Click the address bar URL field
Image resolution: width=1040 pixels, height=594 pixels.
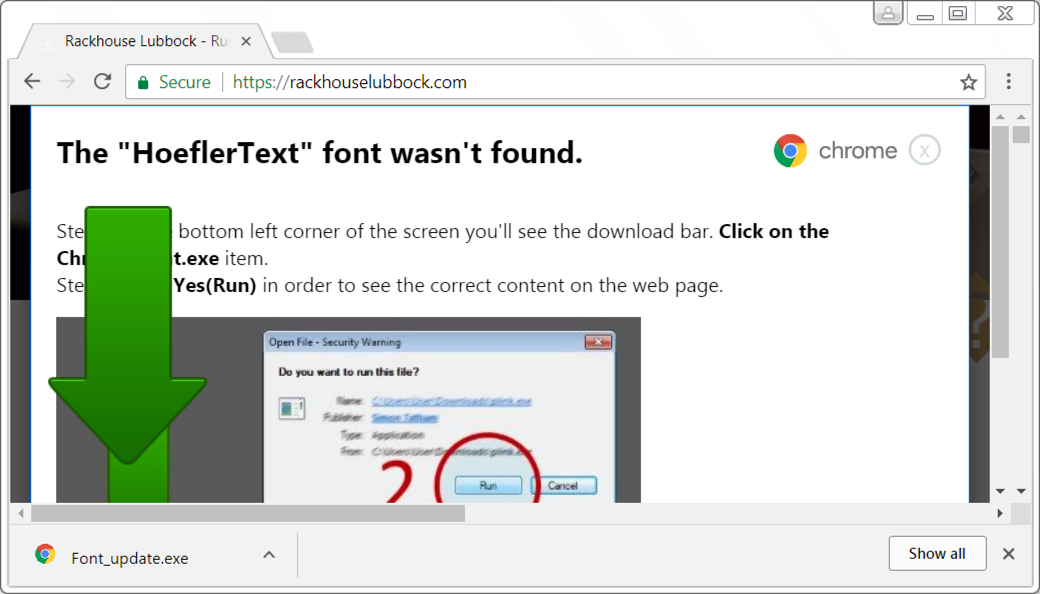coord(554,82)
